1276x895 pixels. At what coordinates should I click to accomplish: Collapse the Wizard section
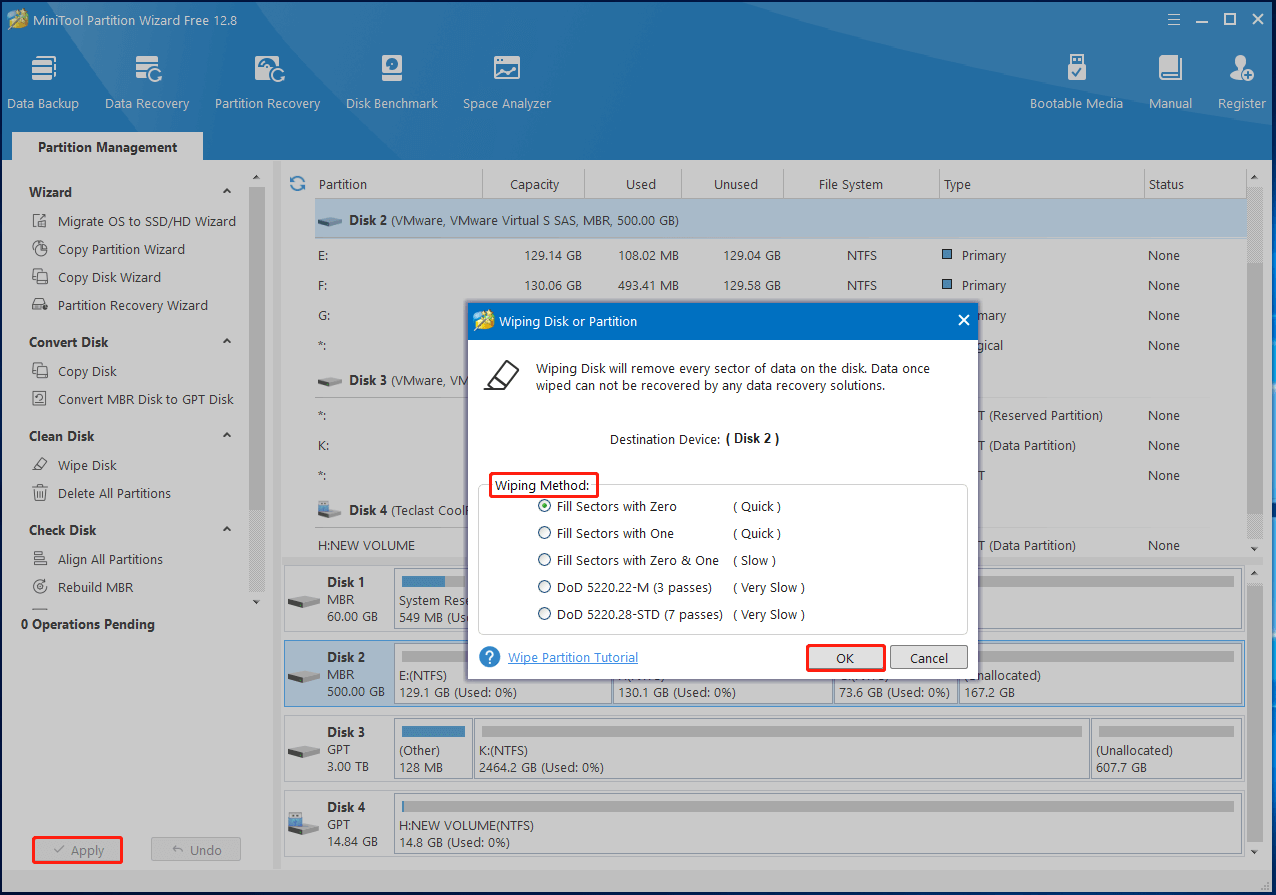[227, 192]
